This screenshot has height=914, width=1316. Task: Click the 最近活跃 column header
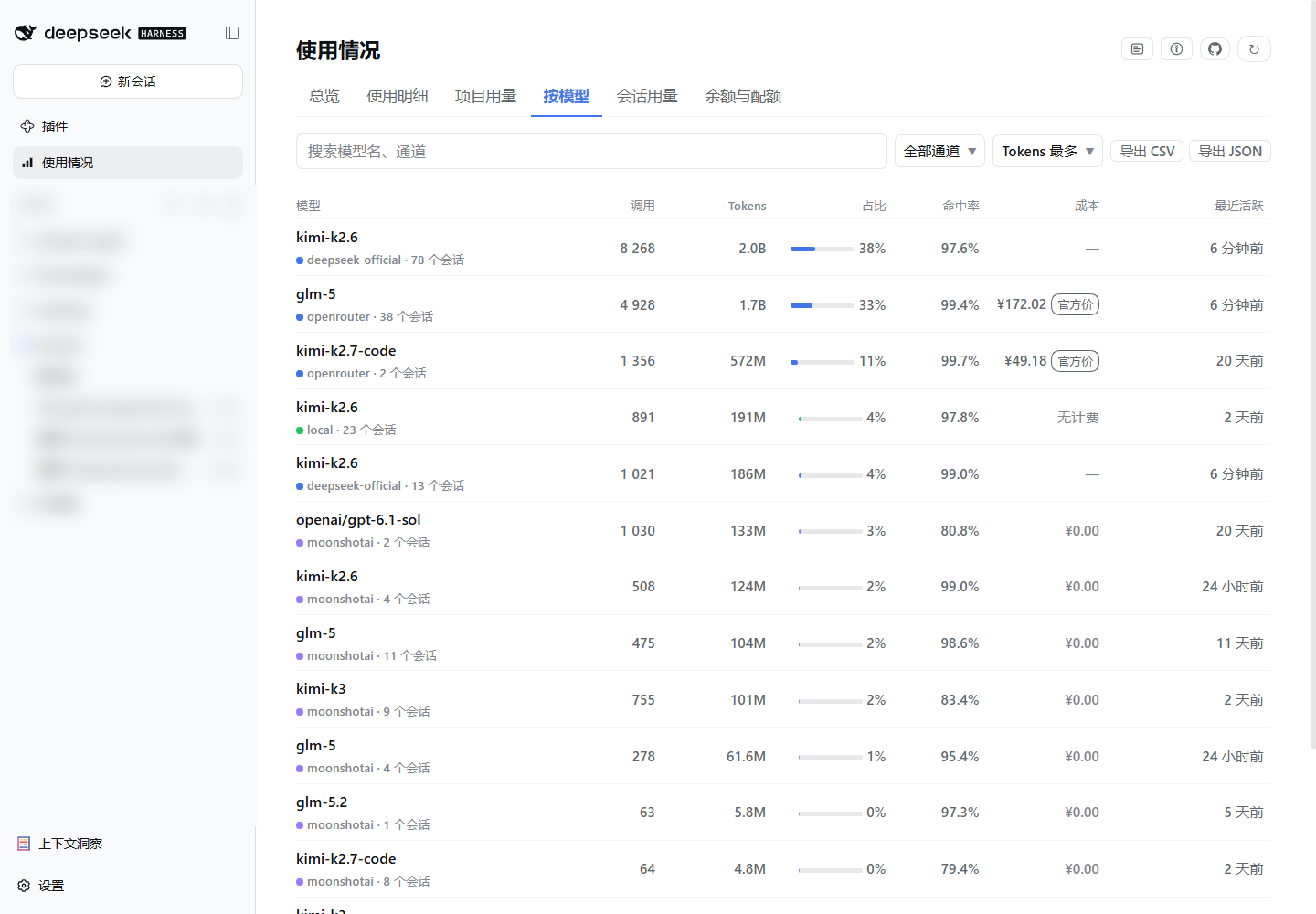click(1238, 206)
